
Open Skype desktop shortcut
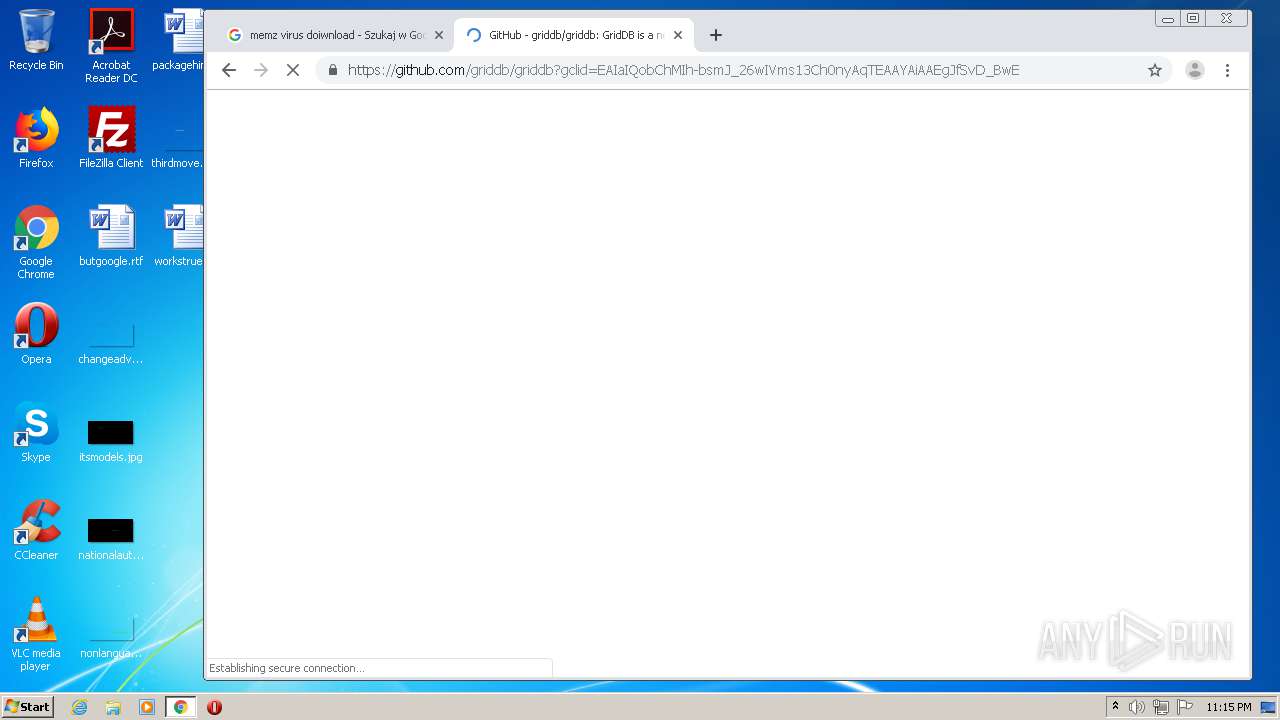(x=36, y=432)
